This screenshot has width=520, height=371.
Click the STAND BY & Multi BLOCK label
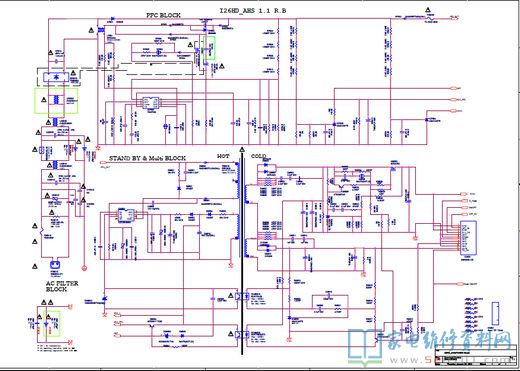(147, 158)
